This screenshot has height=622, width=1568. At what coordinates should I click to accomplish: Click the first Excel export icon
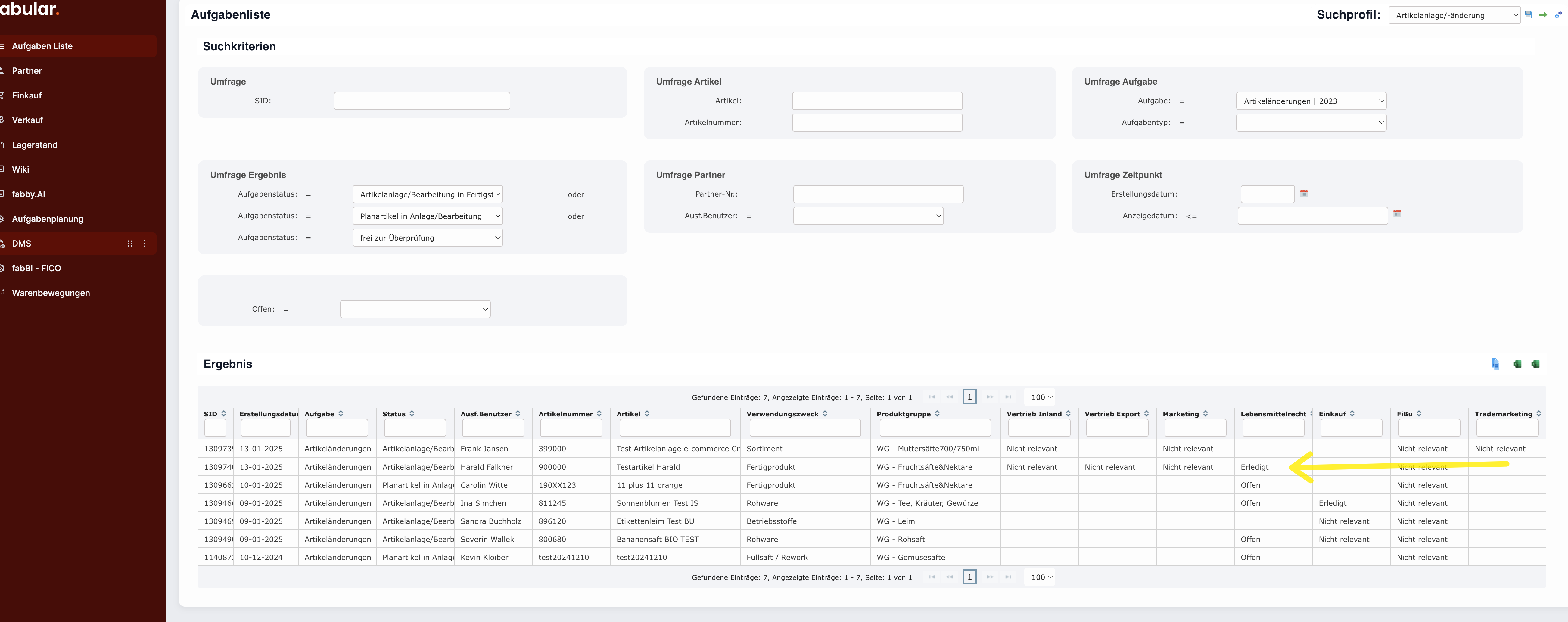[x=1517, y=364]
